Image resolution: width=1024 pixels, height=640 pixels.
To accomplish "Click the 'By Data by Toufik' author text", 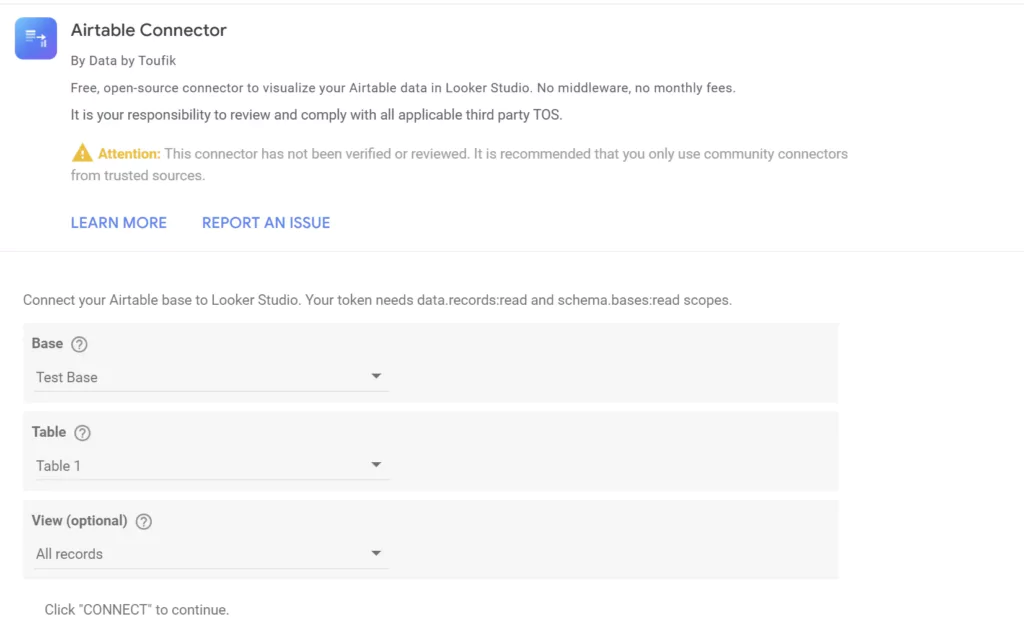I will 123,61.
